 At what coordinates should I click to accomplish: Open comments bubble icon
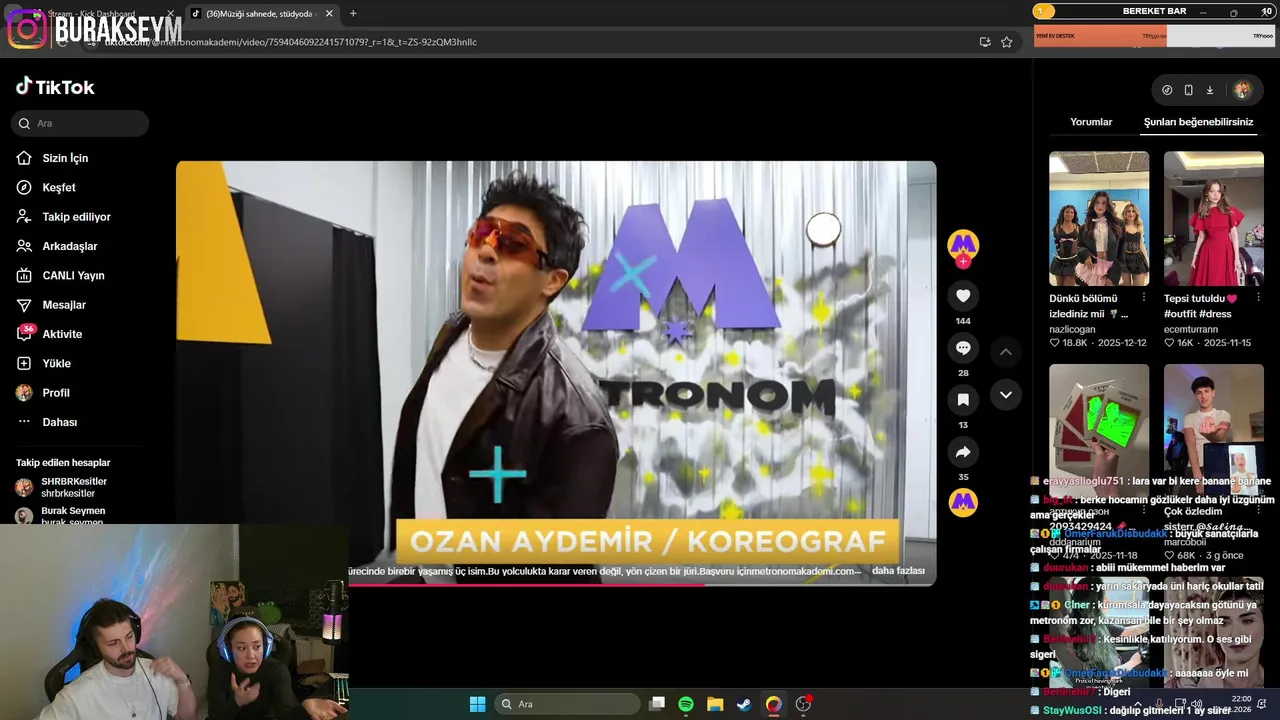pyautogui.click(x=963, y=348)
